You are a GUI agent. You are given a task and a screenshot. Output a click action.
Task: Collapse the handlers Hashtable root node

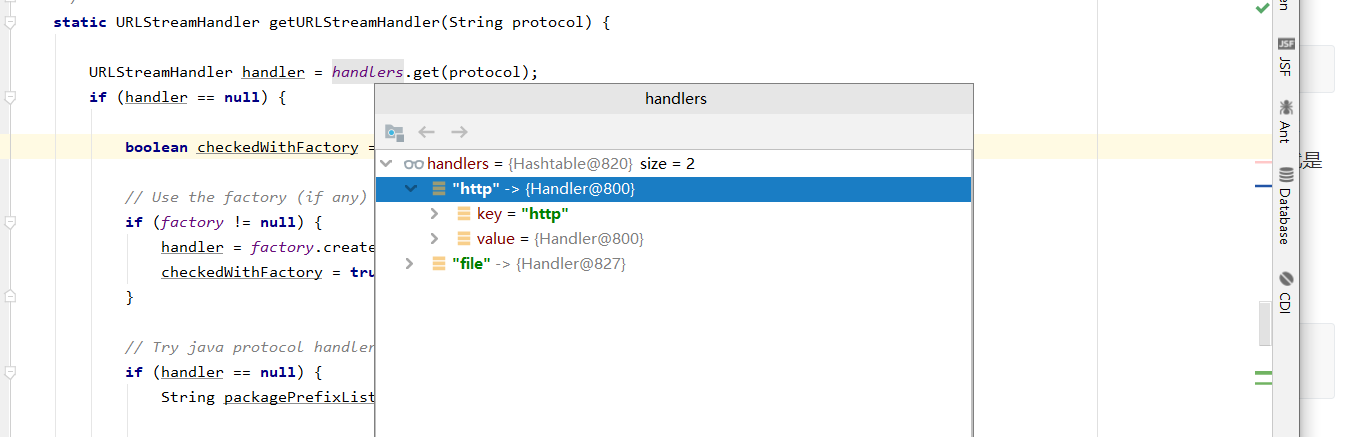tap(385, 164)
